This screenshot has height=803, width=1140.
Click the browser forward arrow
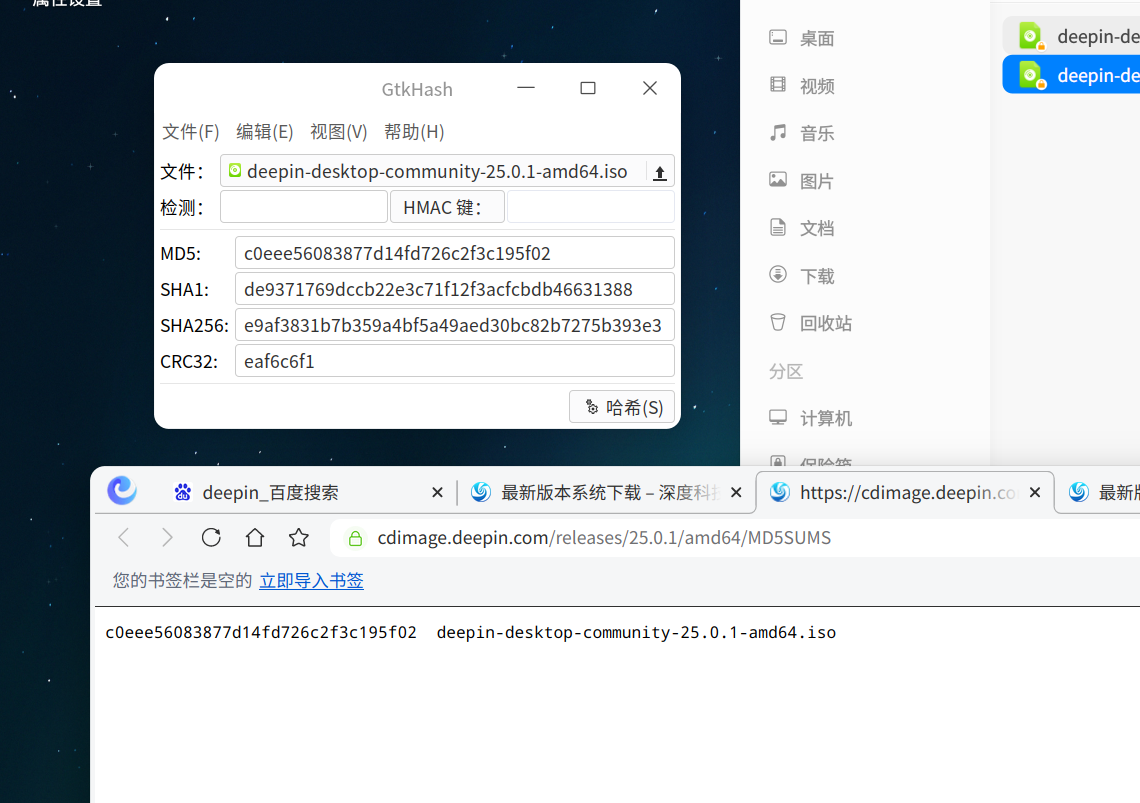pyautogui.click(x=167, y=538)
